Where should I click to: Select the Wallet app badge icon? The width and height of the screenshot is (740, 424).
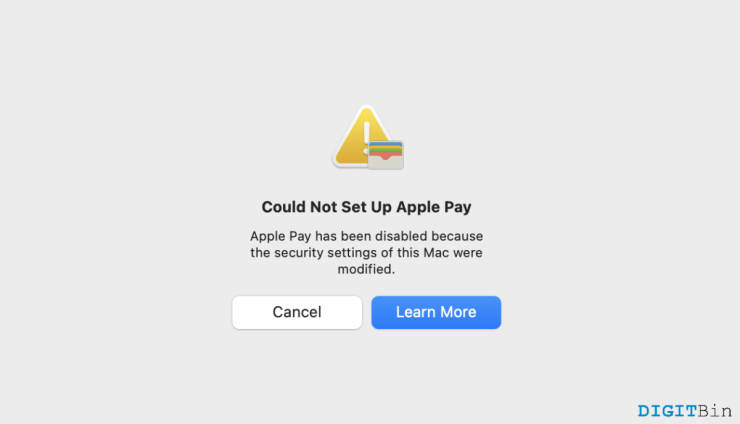[386, 155]
